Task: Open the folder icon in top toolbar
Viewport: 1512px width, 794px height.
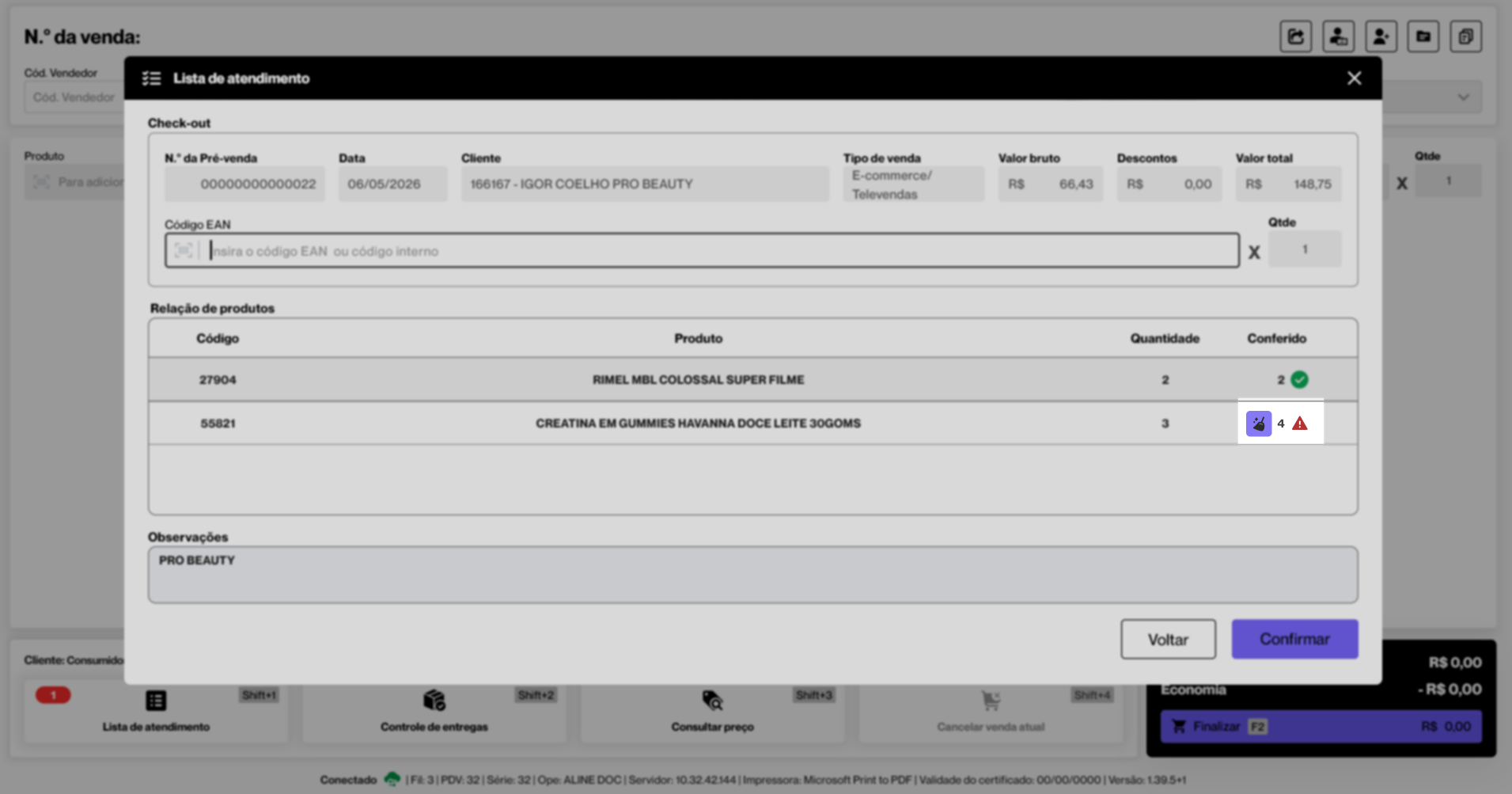Action: coord(1423,36)
